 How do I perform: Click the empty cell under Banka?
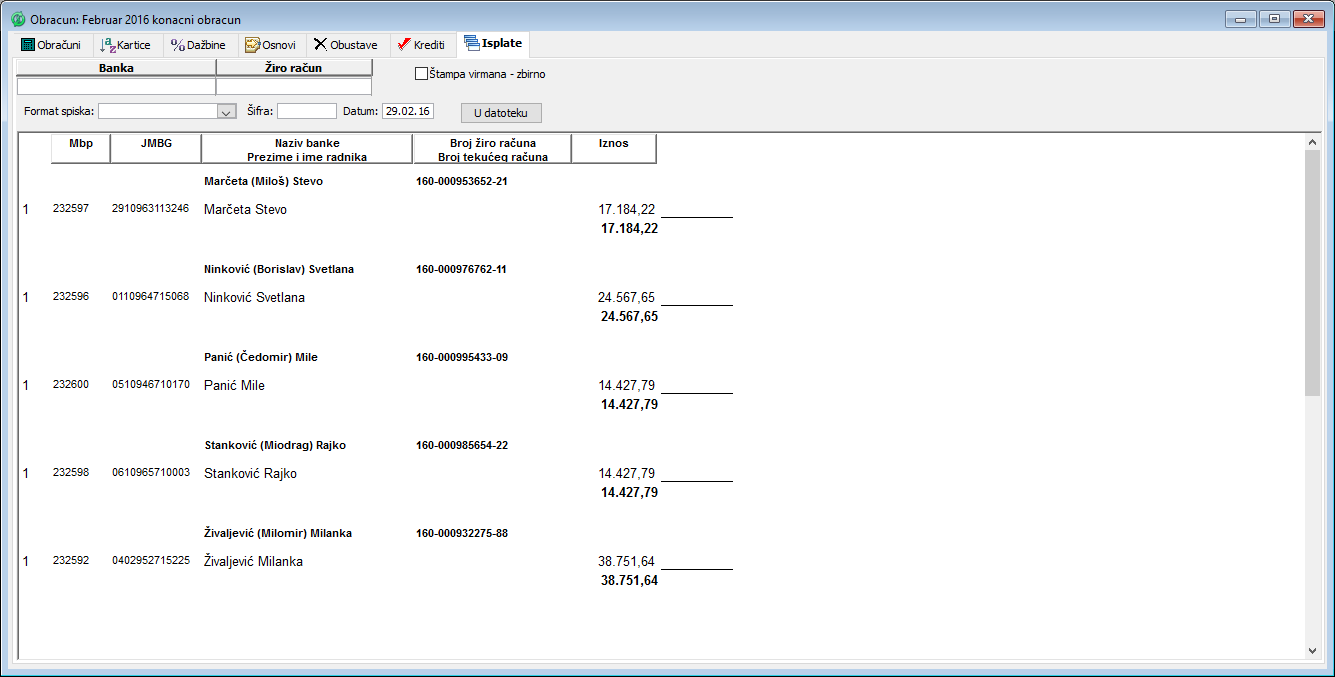(x=116, y=86)
